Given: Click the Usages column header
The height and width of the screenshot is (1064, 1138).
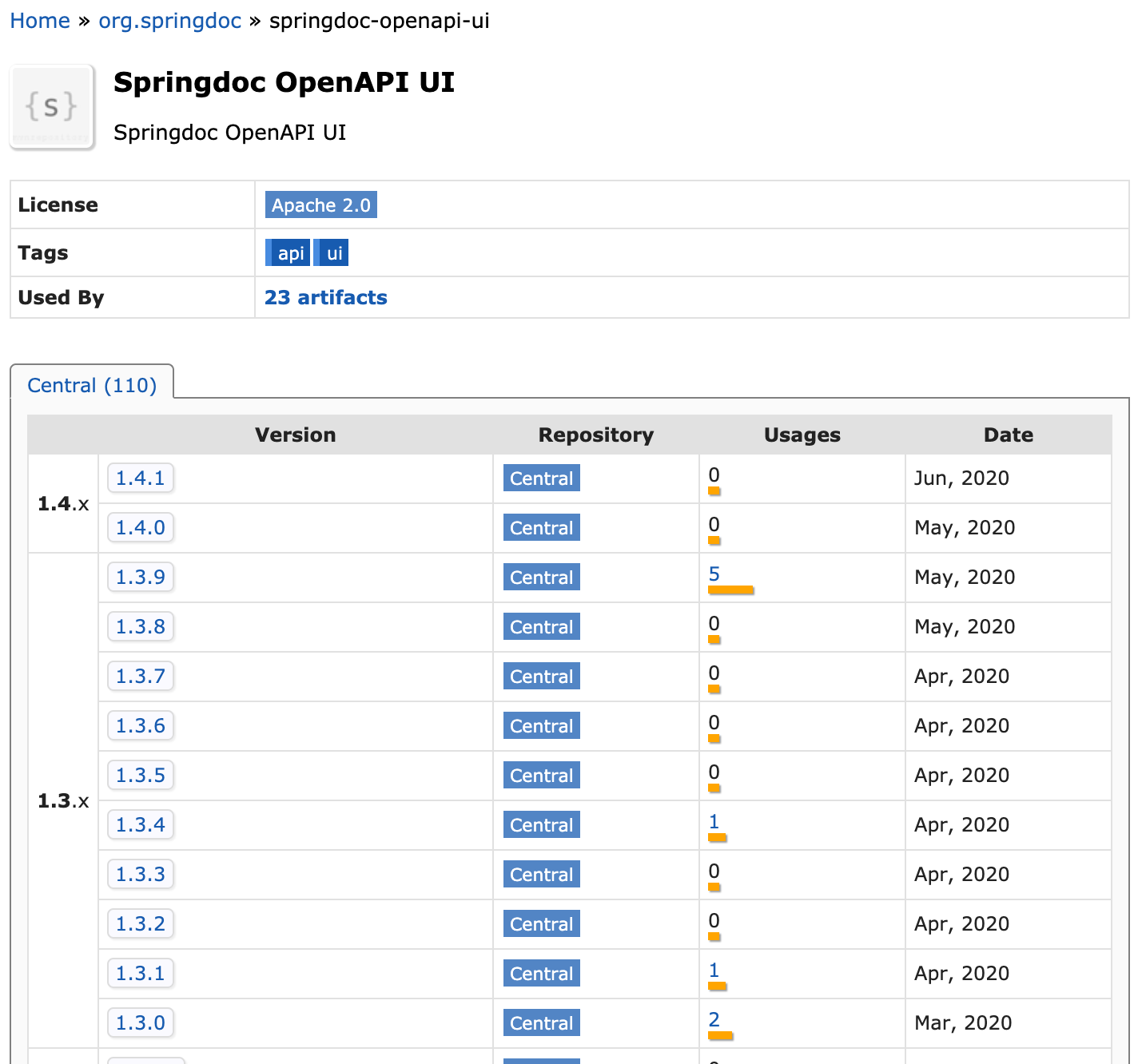Looking at the screenshot, I should pos(802,435).
